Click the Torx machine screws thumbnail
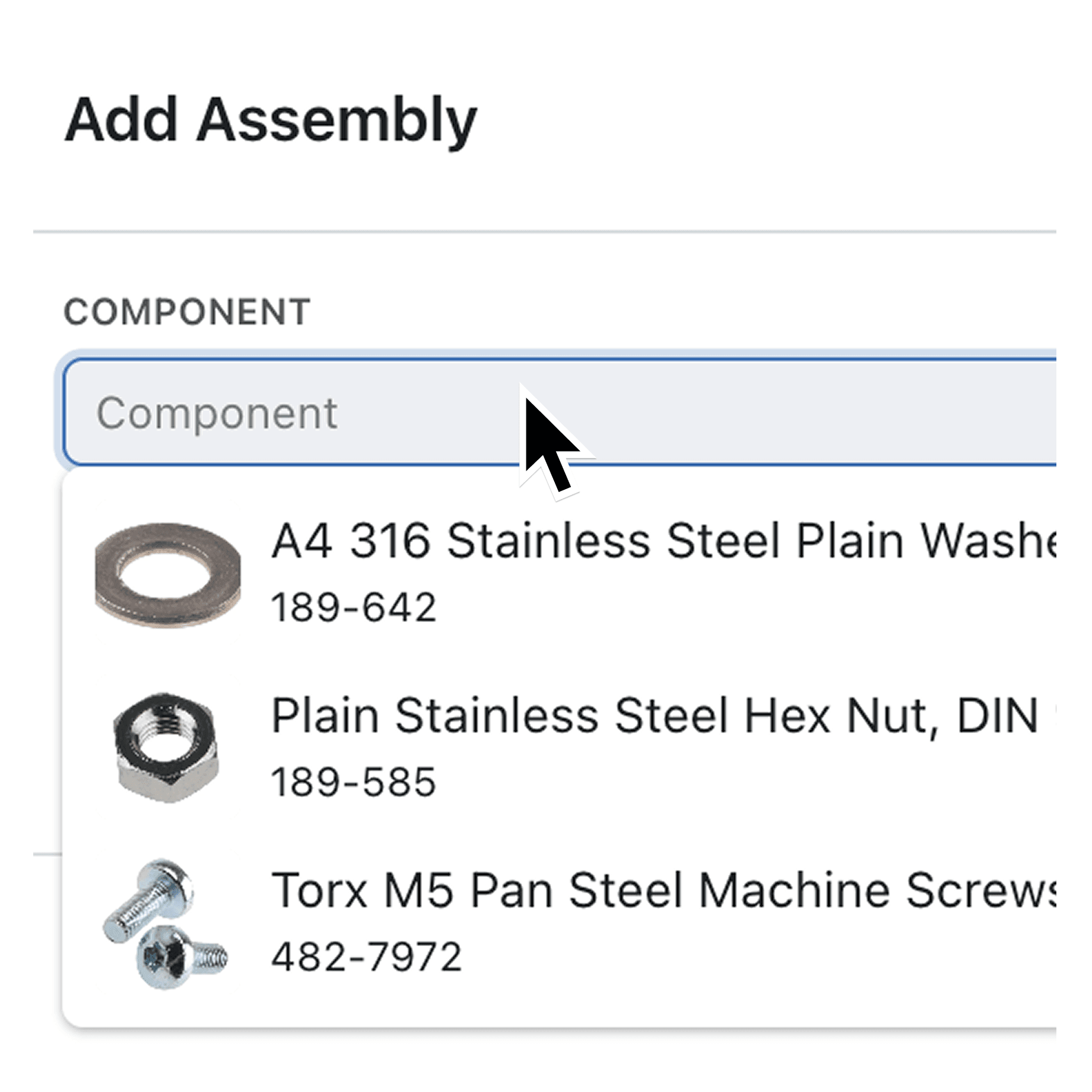 (x=165, y=924)
